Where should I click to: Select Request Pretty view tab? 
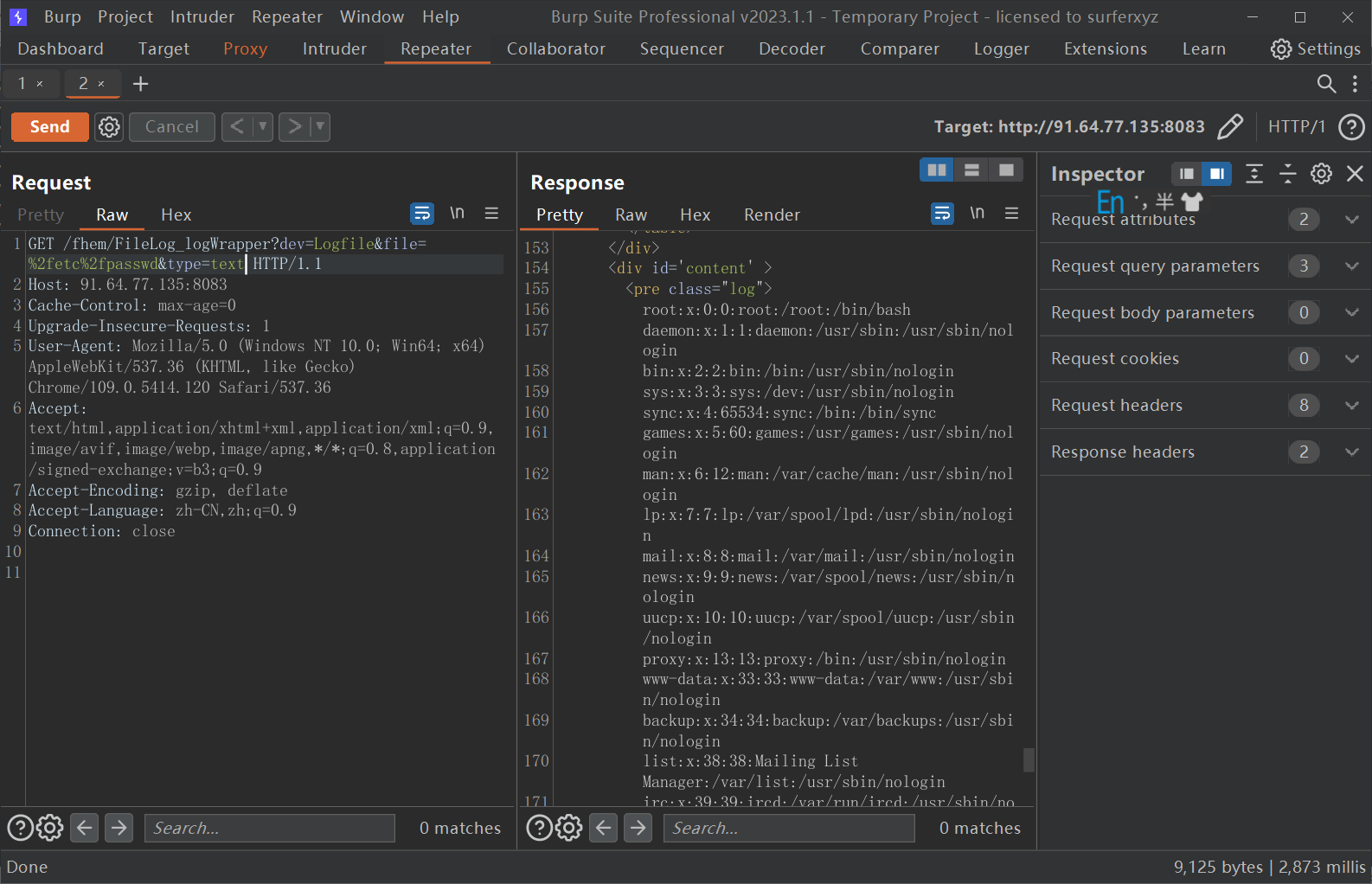coord(41,215)
